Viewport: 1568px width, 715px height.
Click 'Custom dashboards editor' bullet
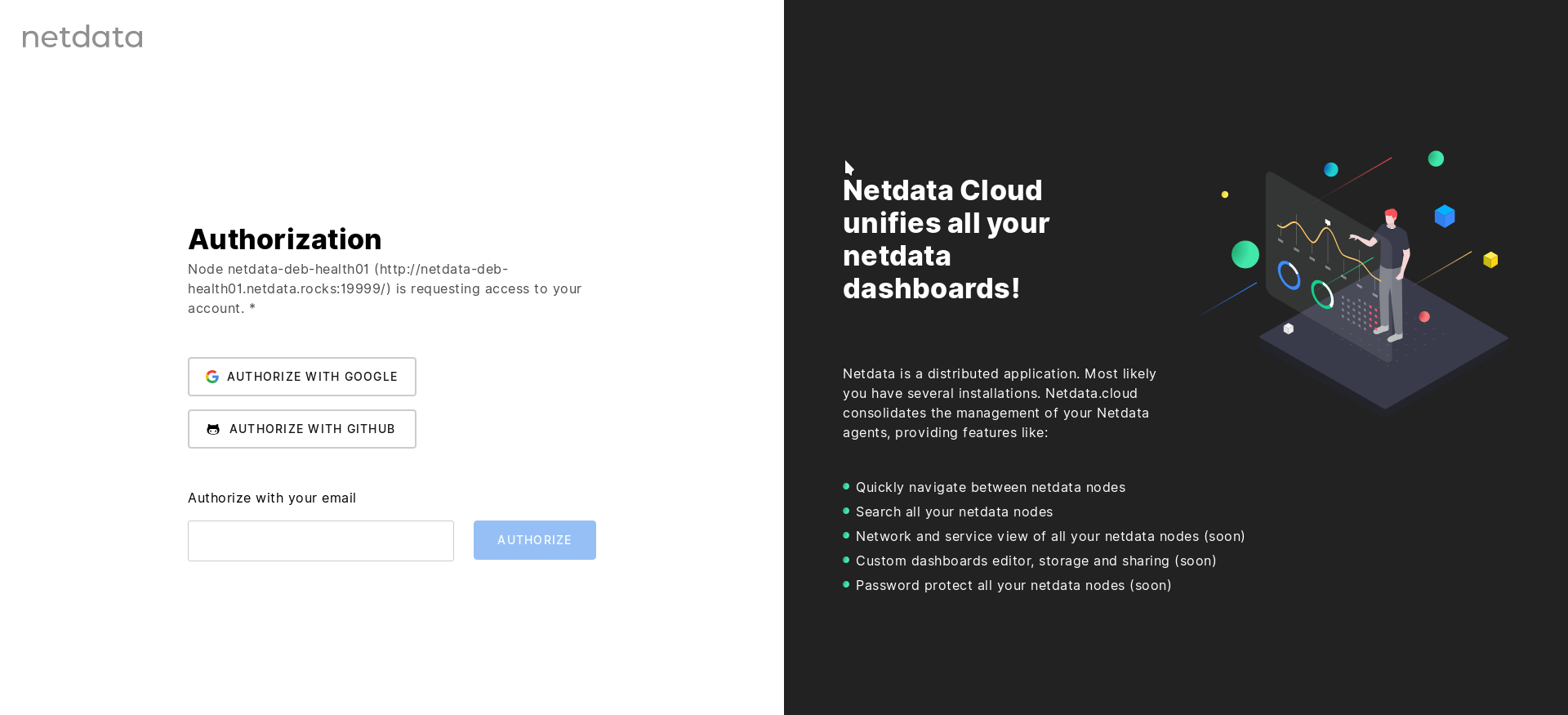pyautogui.click(x=1036, y=561)
